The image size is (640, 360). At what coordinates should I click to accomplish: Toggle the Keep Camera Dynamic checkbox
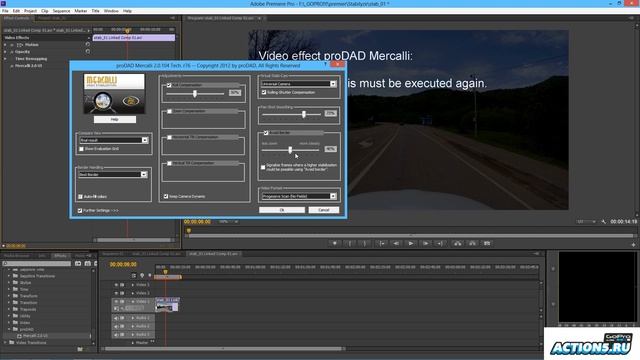point(166,196)
